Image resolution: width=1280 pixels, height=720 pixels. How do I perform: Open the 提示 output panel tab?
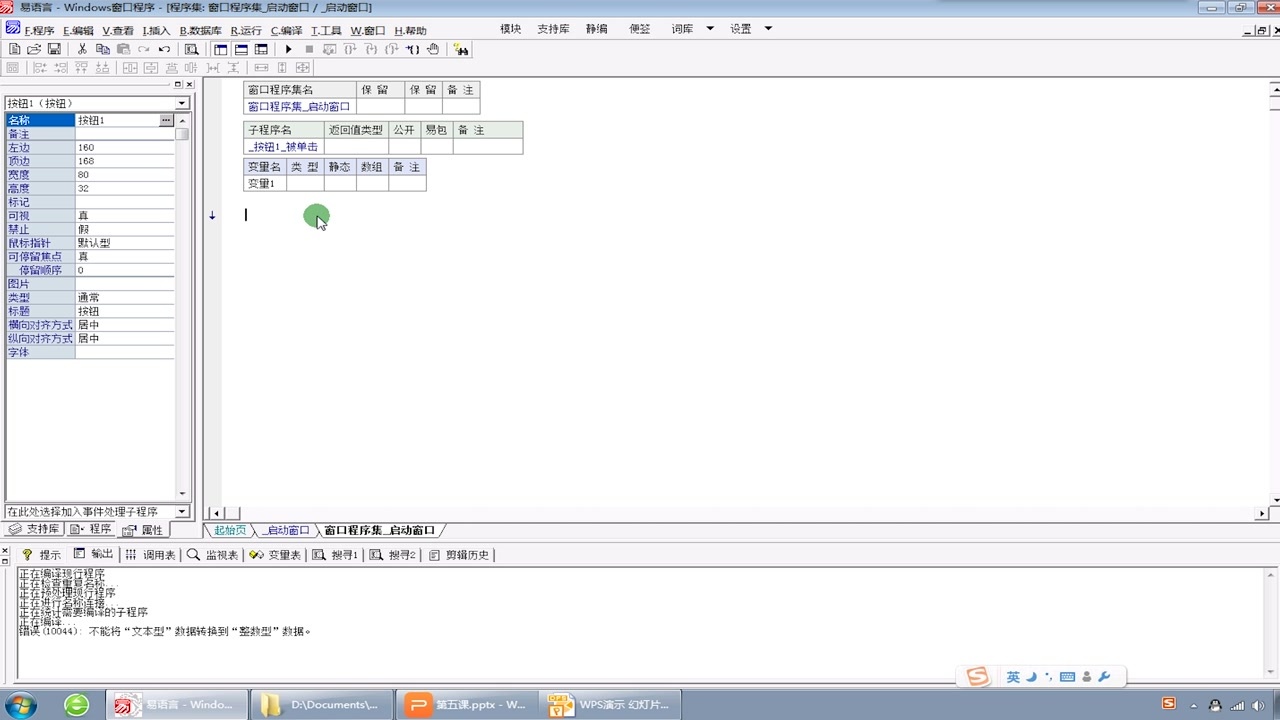(42, 554)
